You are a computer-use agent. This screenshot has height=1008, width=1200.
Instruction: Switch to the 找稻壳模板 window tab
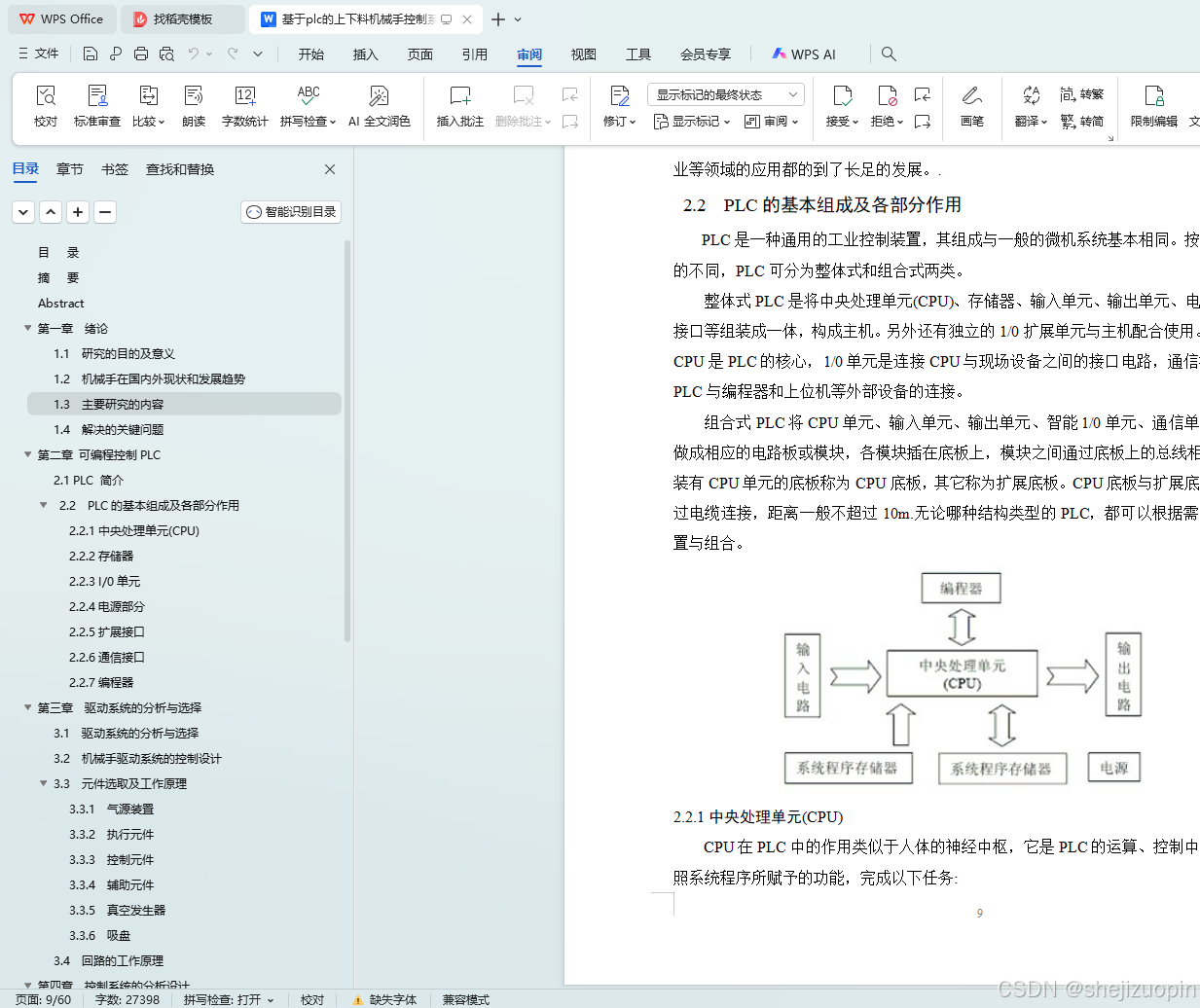[184, 19]
